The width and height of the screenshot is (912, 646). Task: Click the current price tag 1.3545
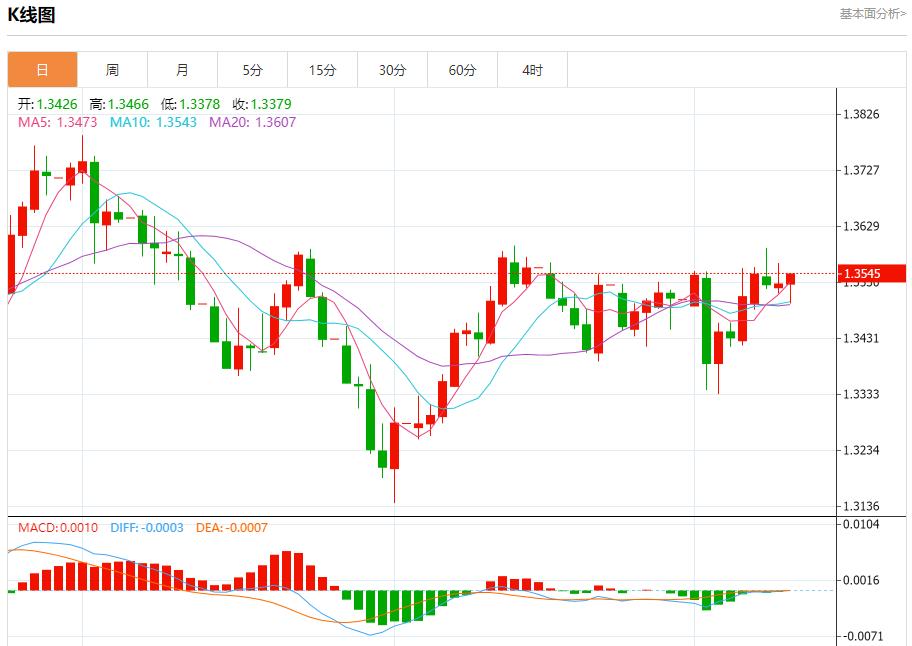tap(864, 271)
